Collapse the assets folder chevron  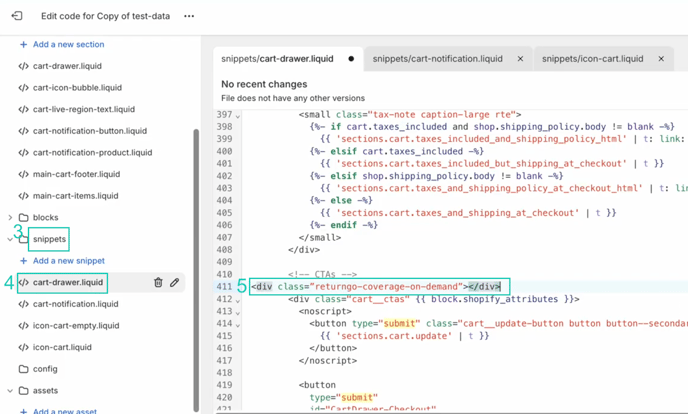click(10, 391)
